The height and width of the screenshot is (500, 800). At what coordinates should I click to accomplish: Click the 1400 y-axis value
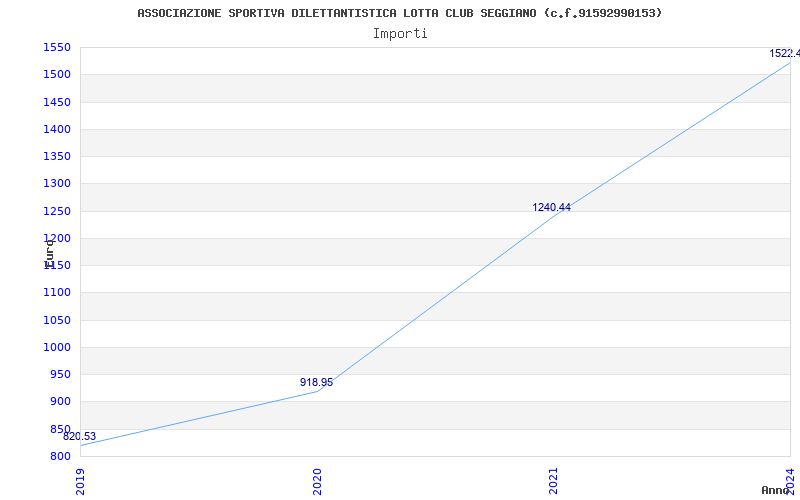pyautogui.click(x=57, y=130)
